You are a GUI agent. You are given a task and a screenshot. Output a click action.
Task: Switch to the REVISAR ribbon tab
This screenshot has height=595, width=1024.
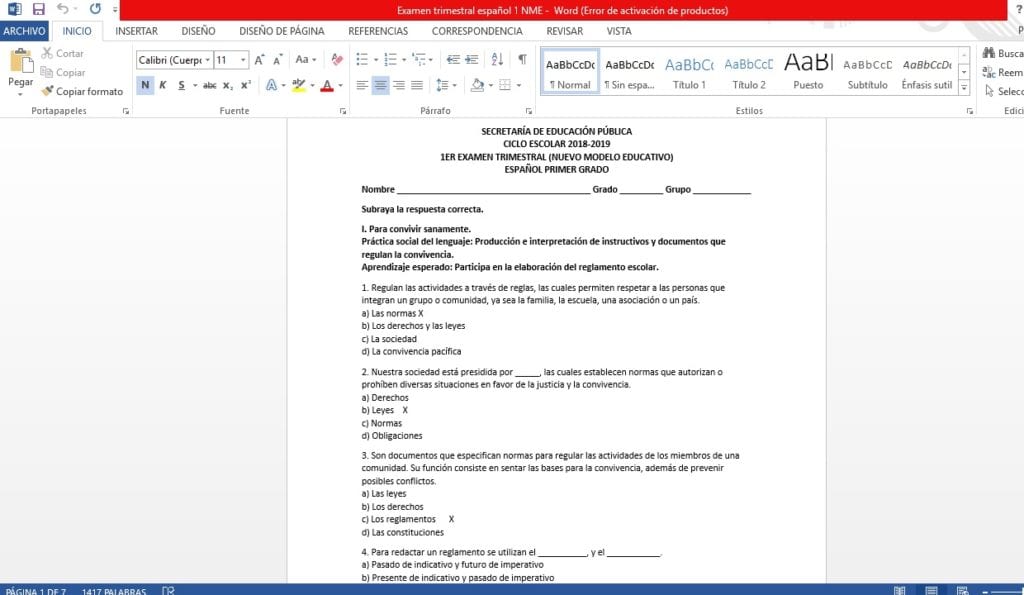tap(563, 31)
